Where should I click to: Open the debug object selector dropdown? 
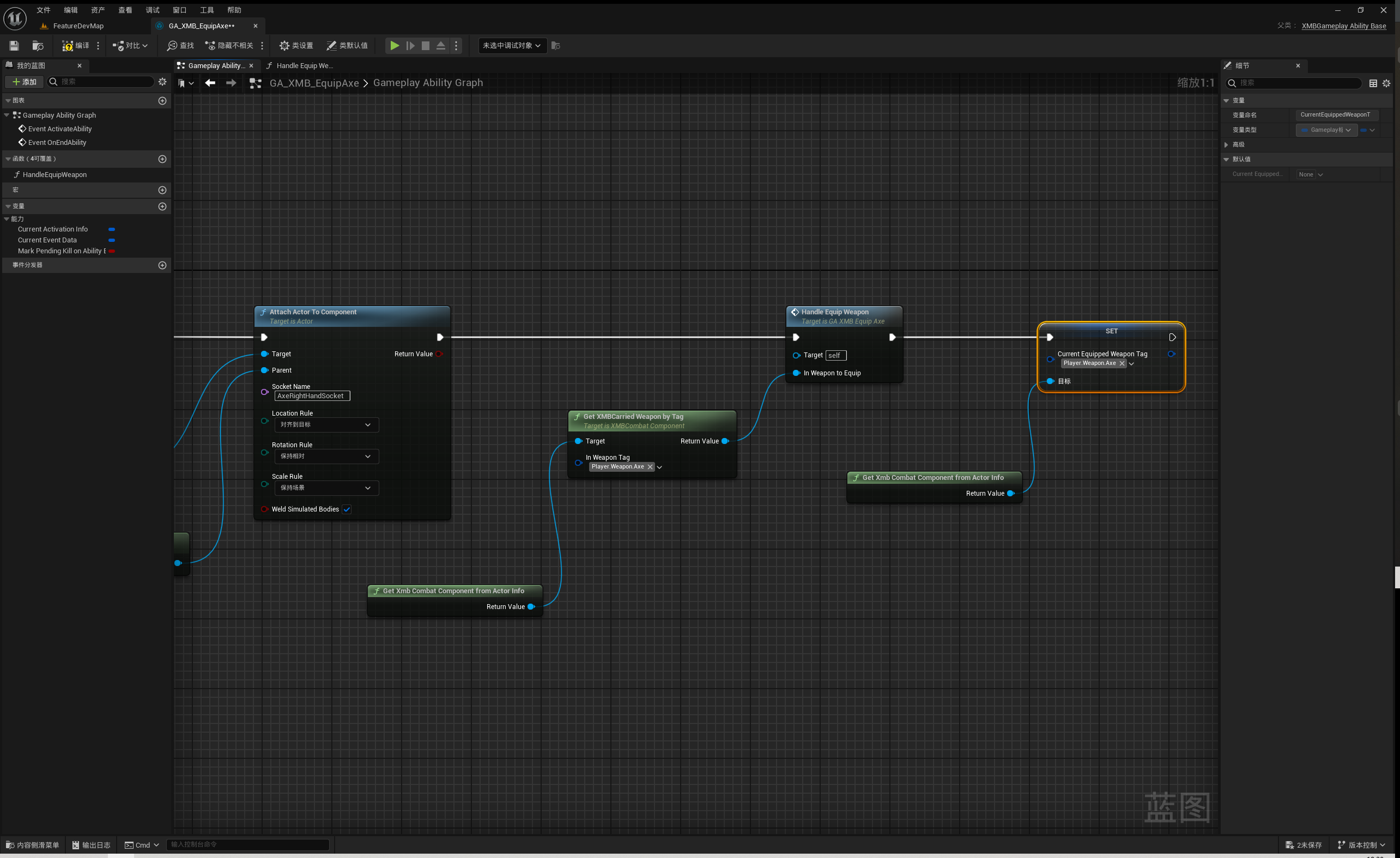[511, 45]
